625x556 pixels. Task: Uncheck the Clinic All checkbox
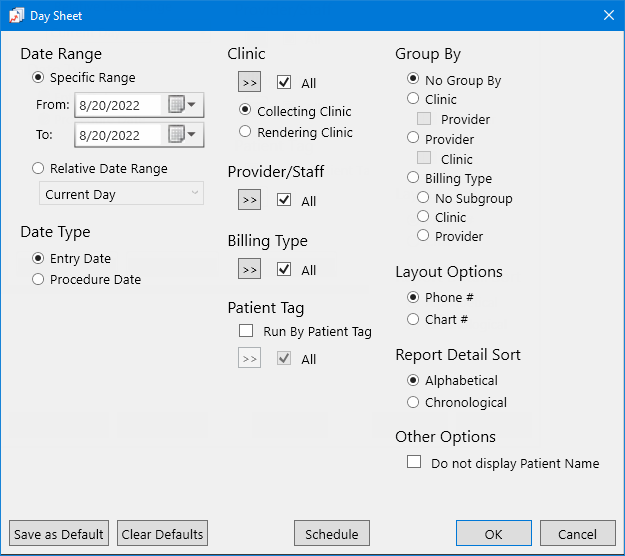pyautogui.click(x=284, y=83)
